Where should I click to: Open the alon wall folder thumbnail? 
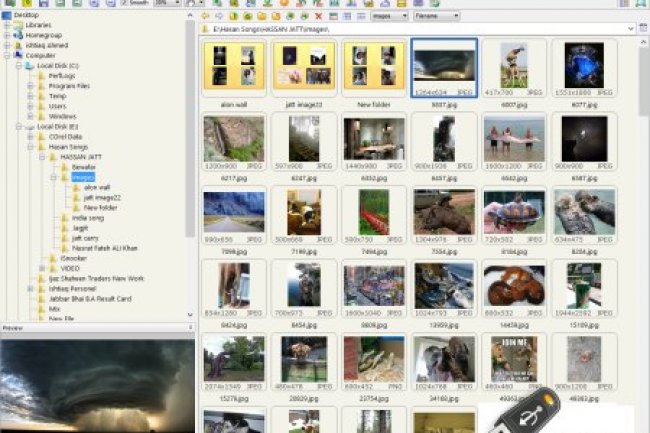[233, 69]
